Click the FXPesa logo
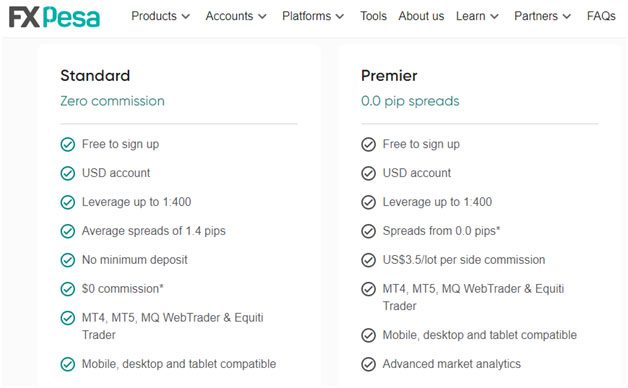 point(54,17)
